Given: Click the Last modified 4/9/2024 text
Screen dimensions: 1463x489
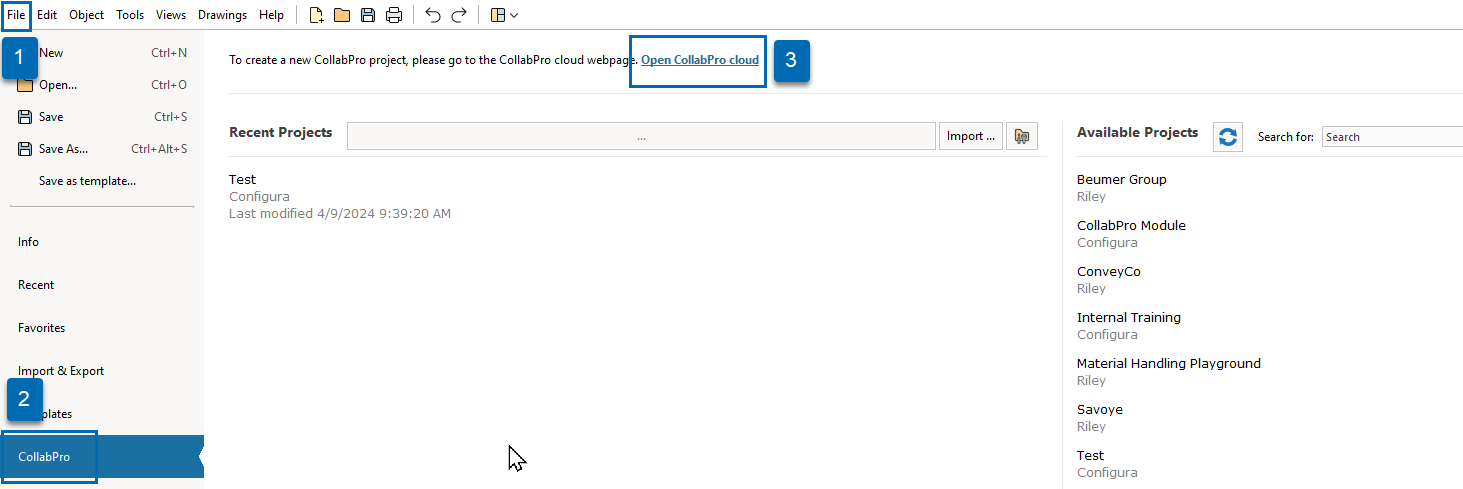Looking at the screenshot, I should (340, 214).
